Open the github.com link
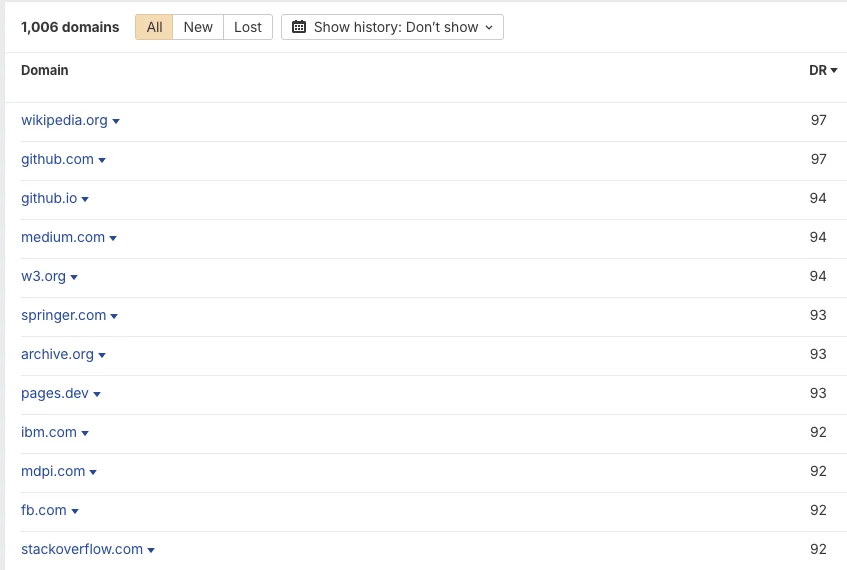 click(57, 159)
